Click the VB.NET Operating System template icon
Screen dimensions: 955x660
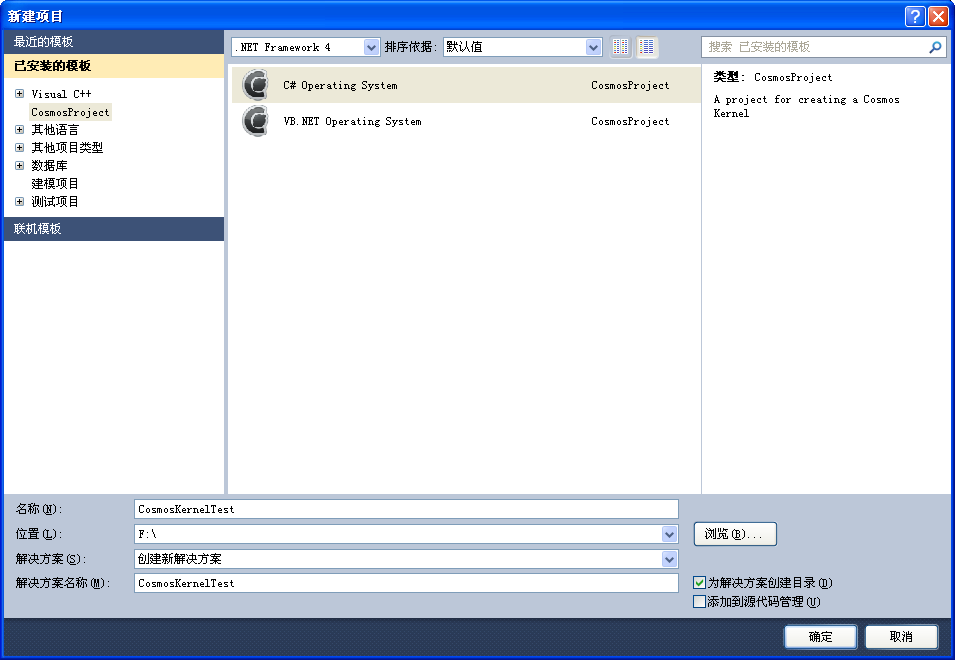[x=256, y=121]
